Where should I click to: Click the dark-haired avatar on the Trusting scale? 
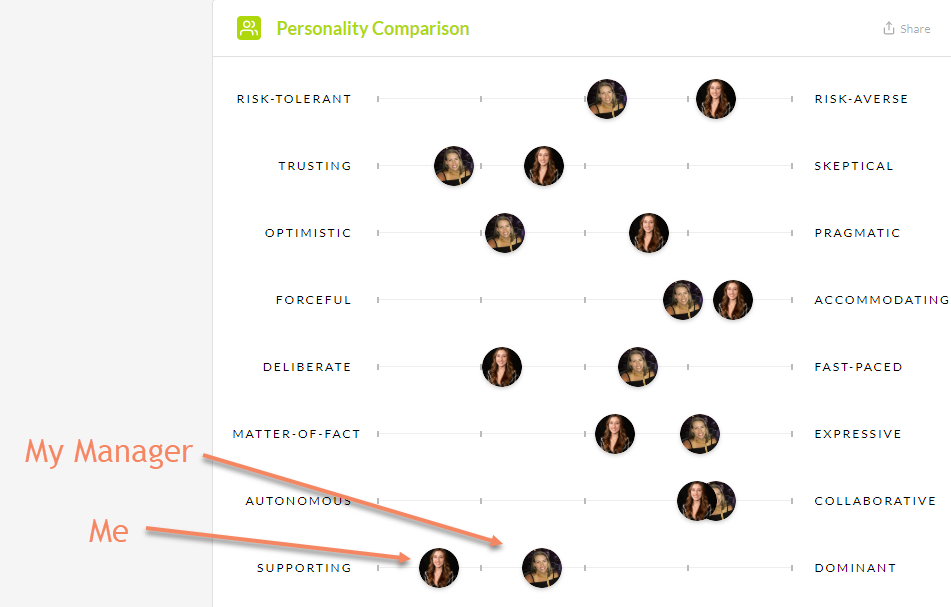pos(544,166)
